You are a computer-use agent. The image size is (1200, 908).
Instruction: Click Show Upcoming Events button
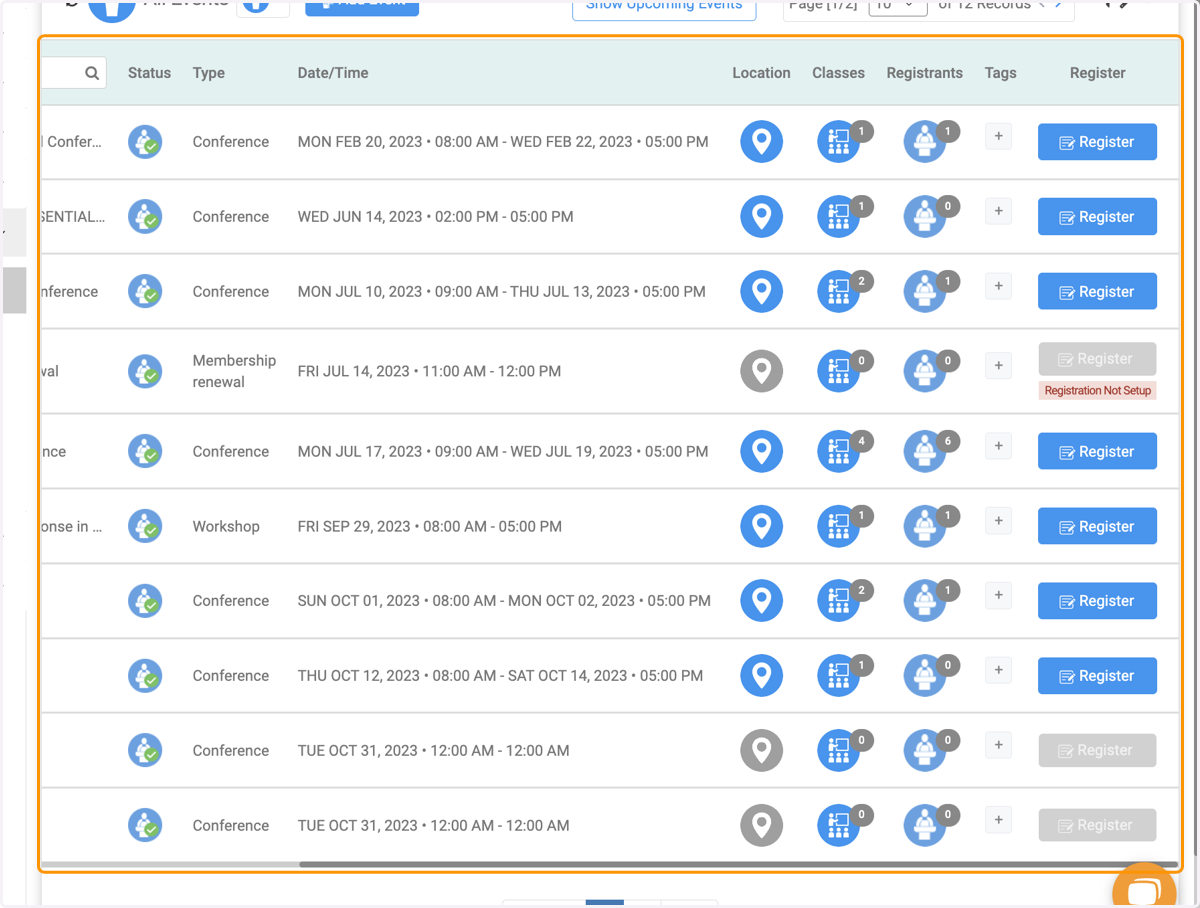[x=664, y=7]
